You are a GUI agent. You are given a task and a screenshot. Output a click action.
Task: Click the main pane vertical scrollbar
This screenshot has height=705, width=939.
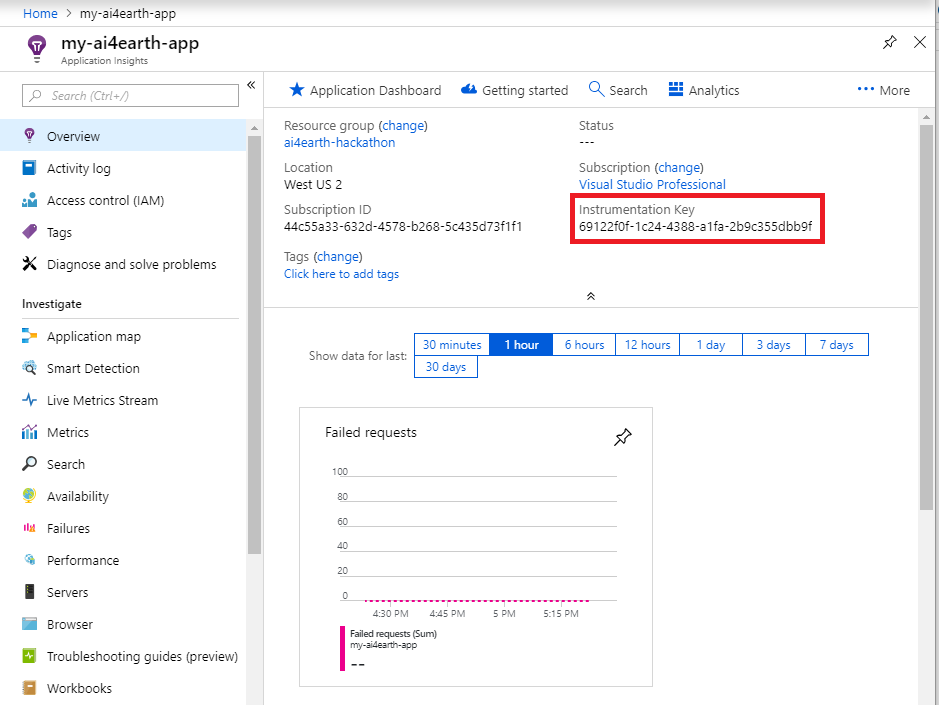926,317
